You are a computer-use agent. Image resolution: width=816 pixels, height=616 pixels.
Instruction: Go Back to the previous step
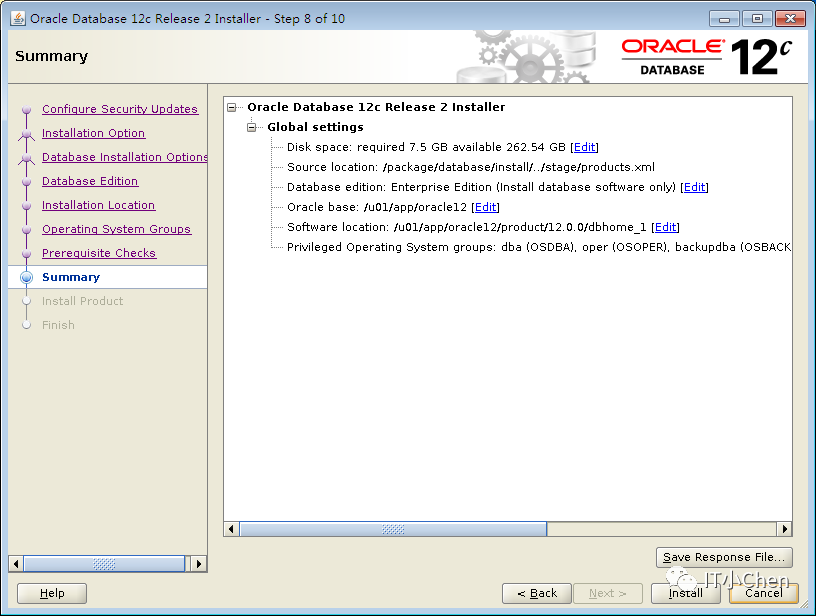click(x=537, y=593)
